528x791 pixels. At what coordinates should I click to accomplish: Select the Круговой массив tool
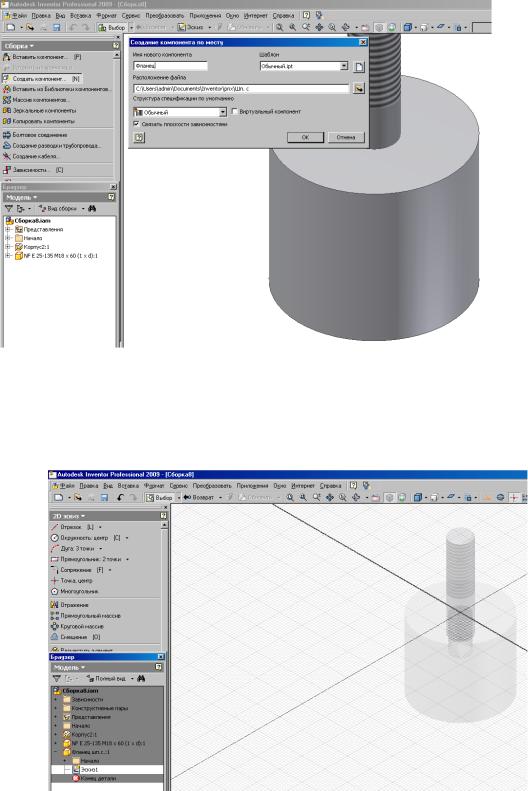click(77, 626)
